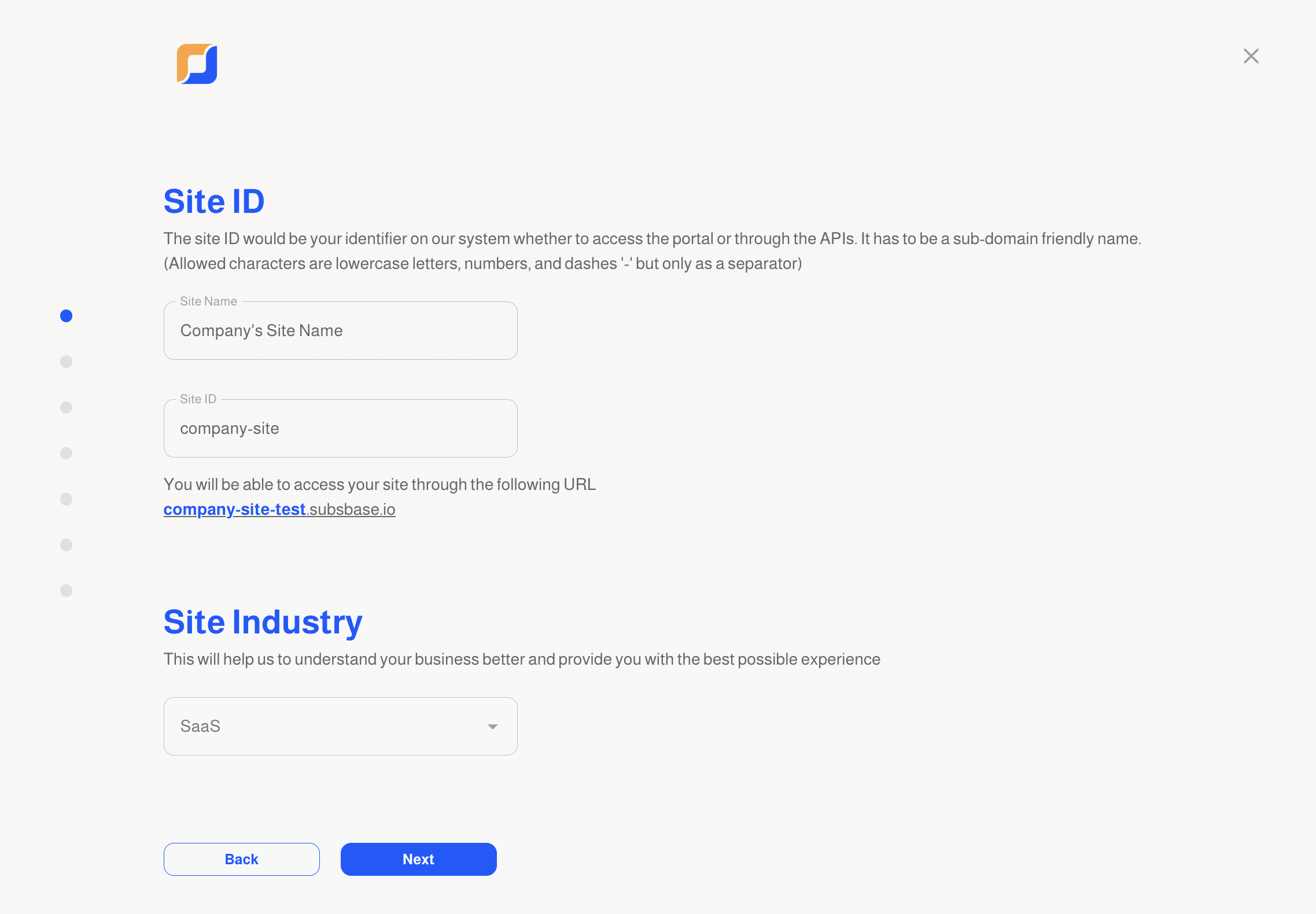Open the sixth step dot

click(67, 545)
